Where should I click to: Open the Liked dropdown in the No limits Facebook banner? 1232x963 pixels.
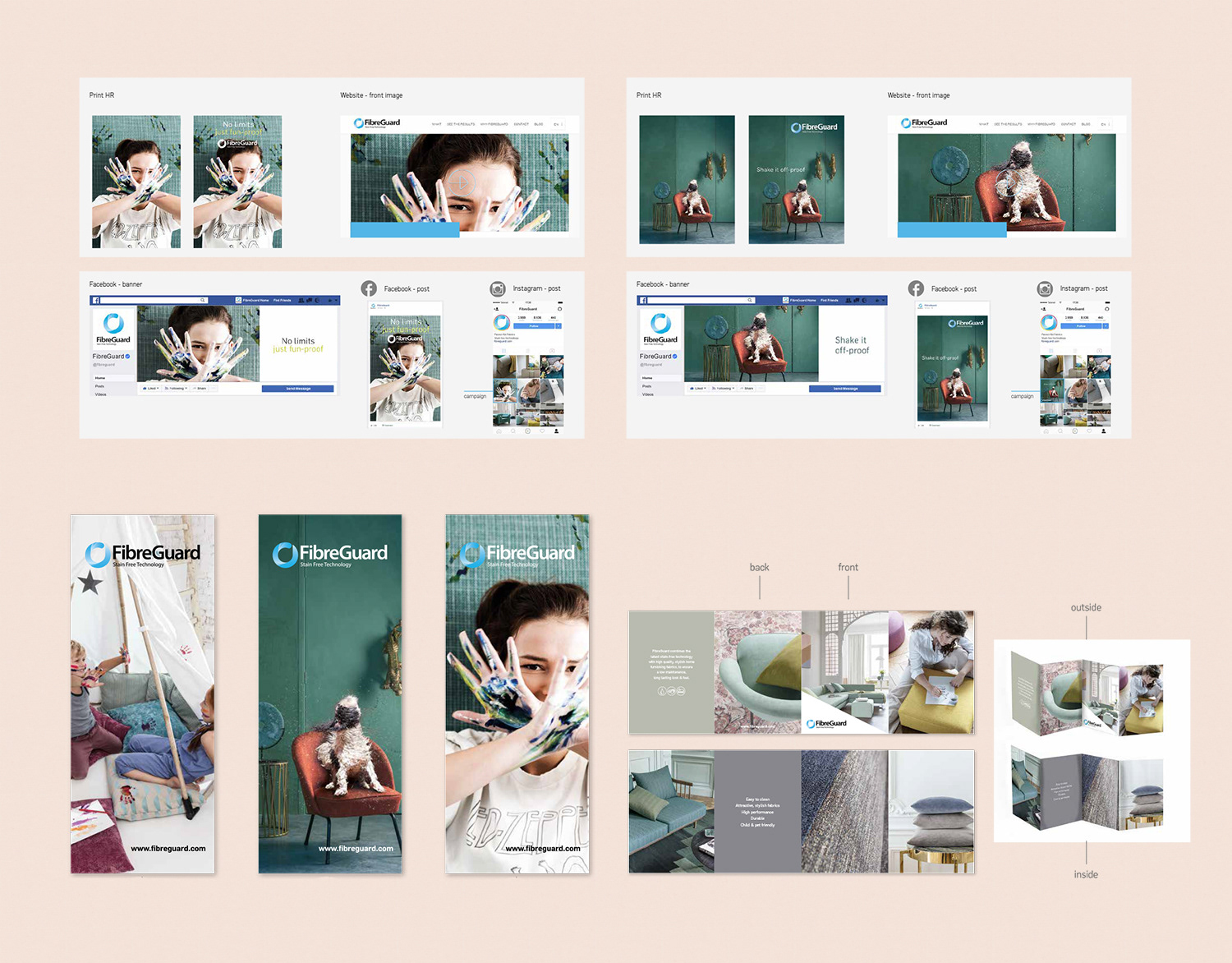(150, 388)
